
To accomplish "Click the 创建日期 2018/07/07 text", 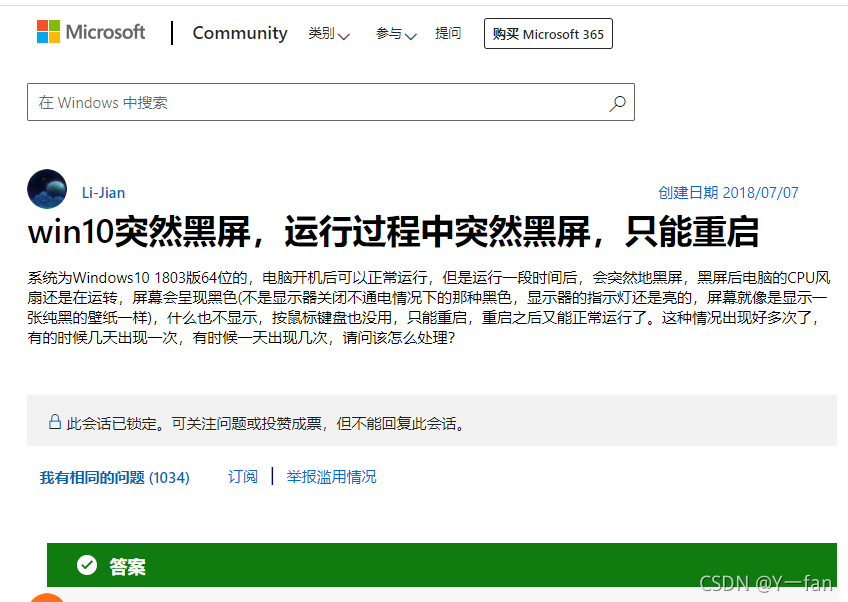I will click(728, 193).
